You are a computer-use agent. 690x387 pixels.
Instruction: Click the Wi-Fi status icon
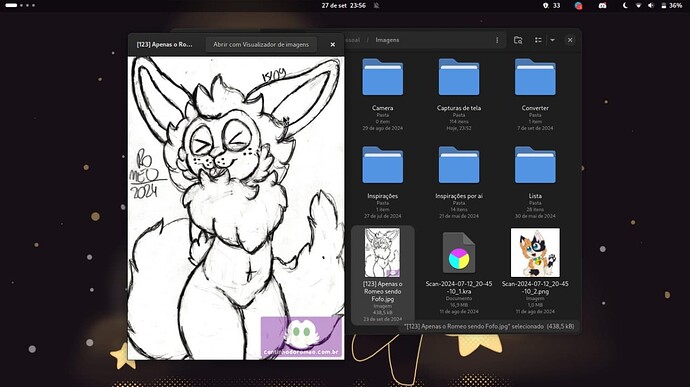638,6
